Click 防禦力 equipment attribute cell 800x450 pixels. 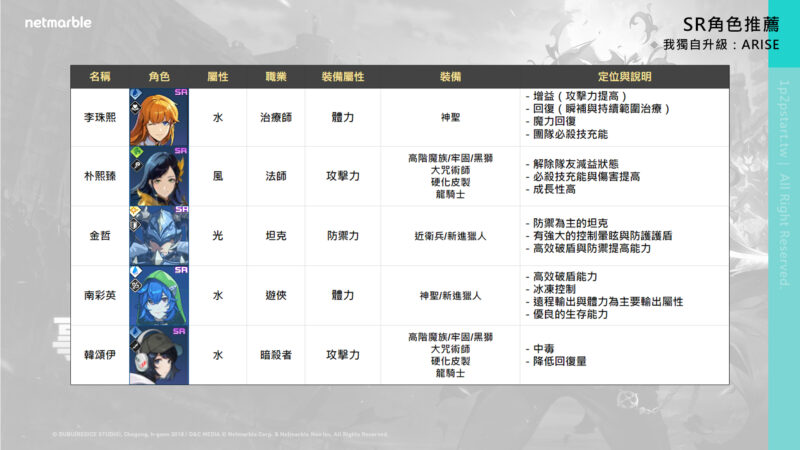pos(343,236)
